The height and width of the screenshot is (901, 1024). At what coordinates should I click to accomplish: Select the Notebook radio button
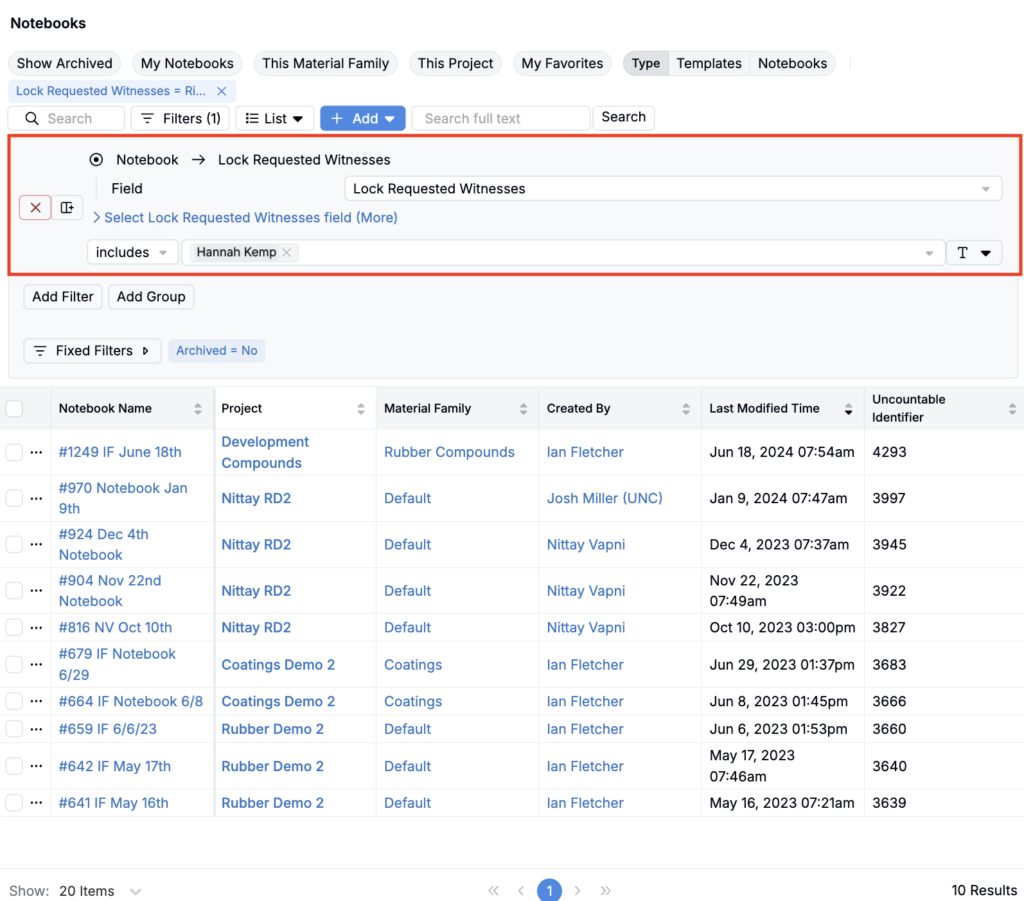pos(96,160)
